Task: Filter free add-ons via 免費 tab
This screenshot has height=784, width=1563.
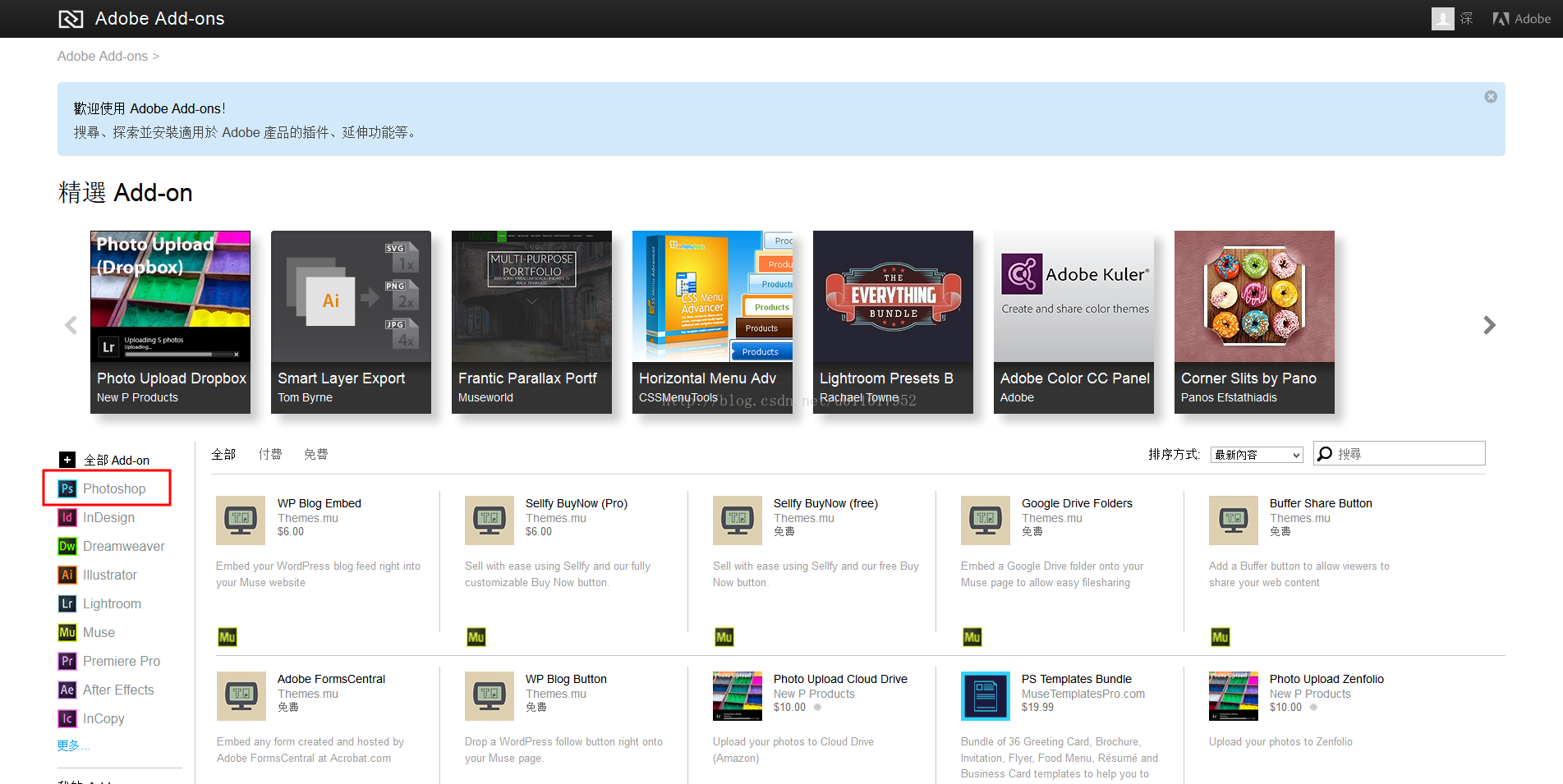Action: (x=316, y=454)
